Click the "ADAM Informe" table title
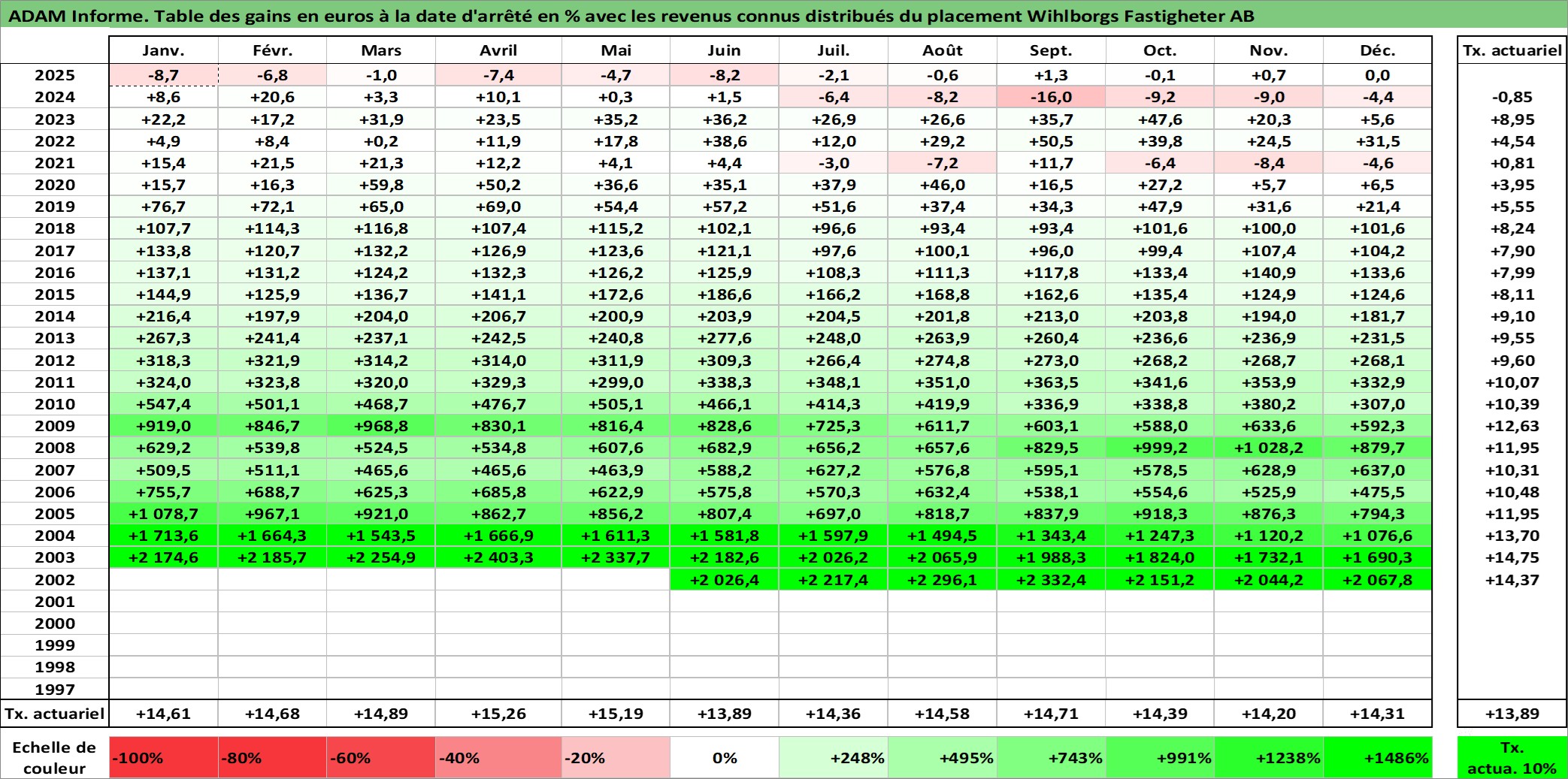1568x779 pixels. [x=631, y=16]
